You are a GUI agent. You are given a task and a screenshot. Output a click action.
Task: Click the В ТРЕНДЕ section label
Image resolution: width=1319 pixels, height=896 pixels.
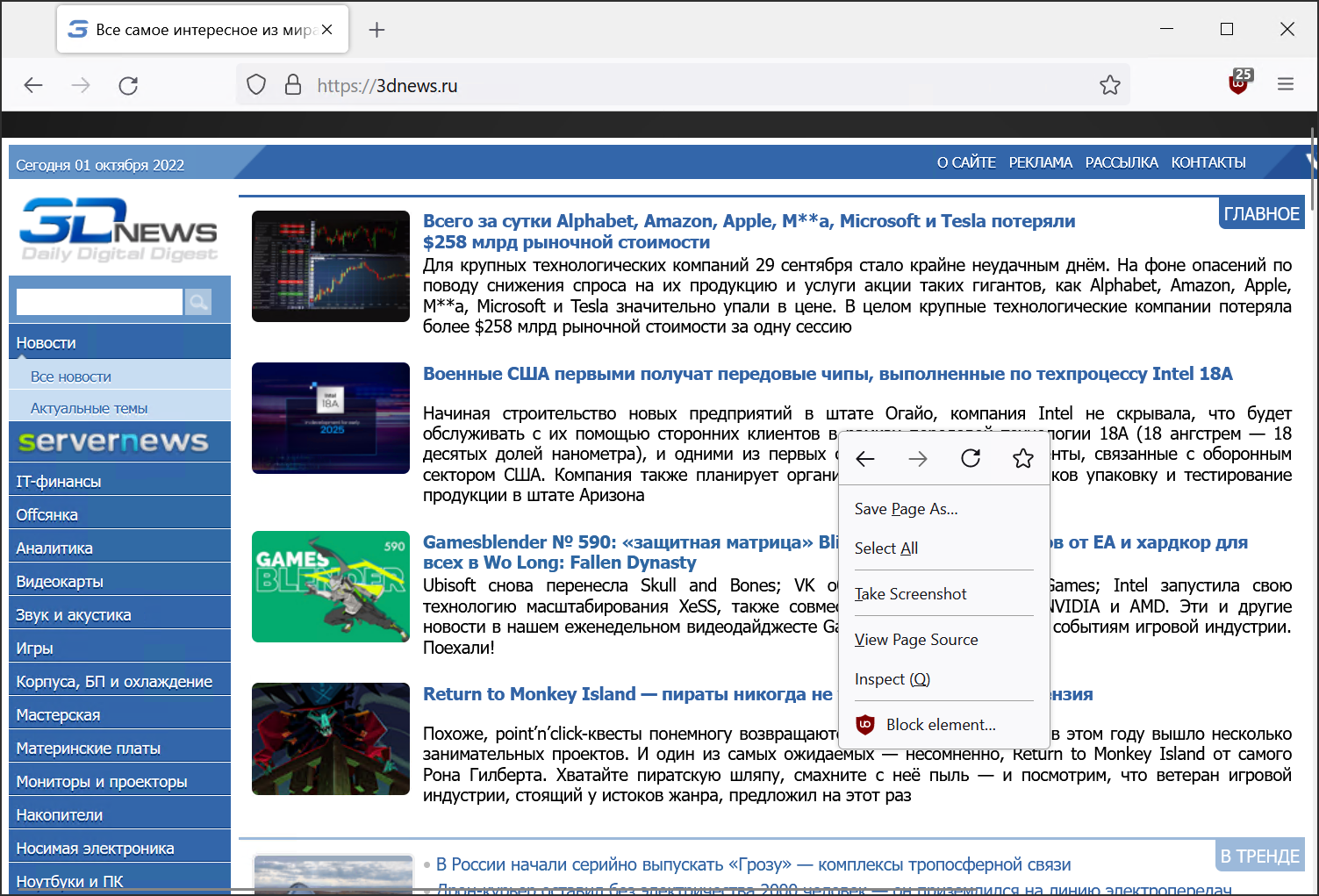tap(1259, 857)
